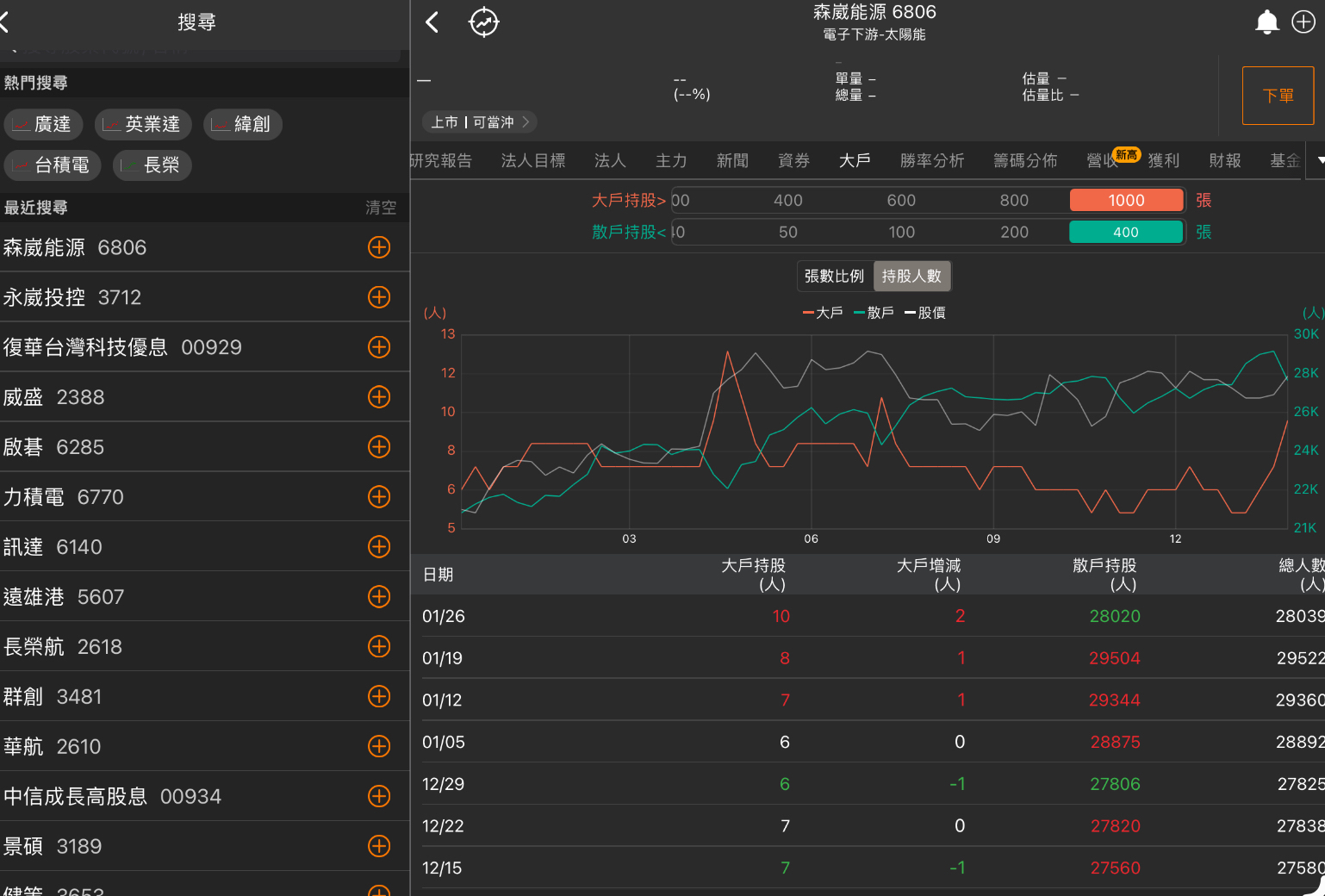Switch chart to 持股人數 view

coord(911,276)
